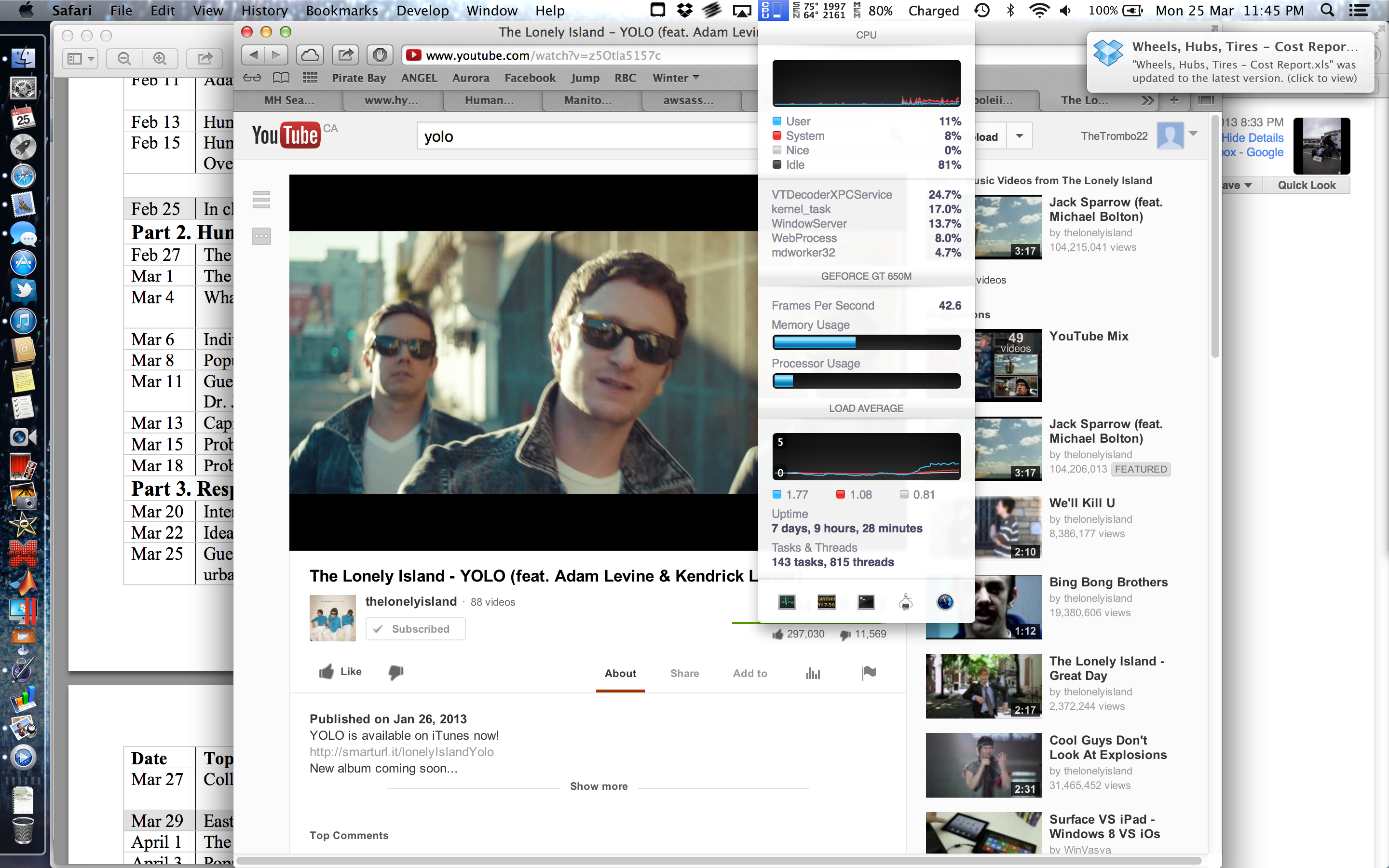The width and height of the screenshot is (1389, 868).
Task: Open the Preview sidebar view dropdown
Action: pyautogui.click(x=81, y=58)
